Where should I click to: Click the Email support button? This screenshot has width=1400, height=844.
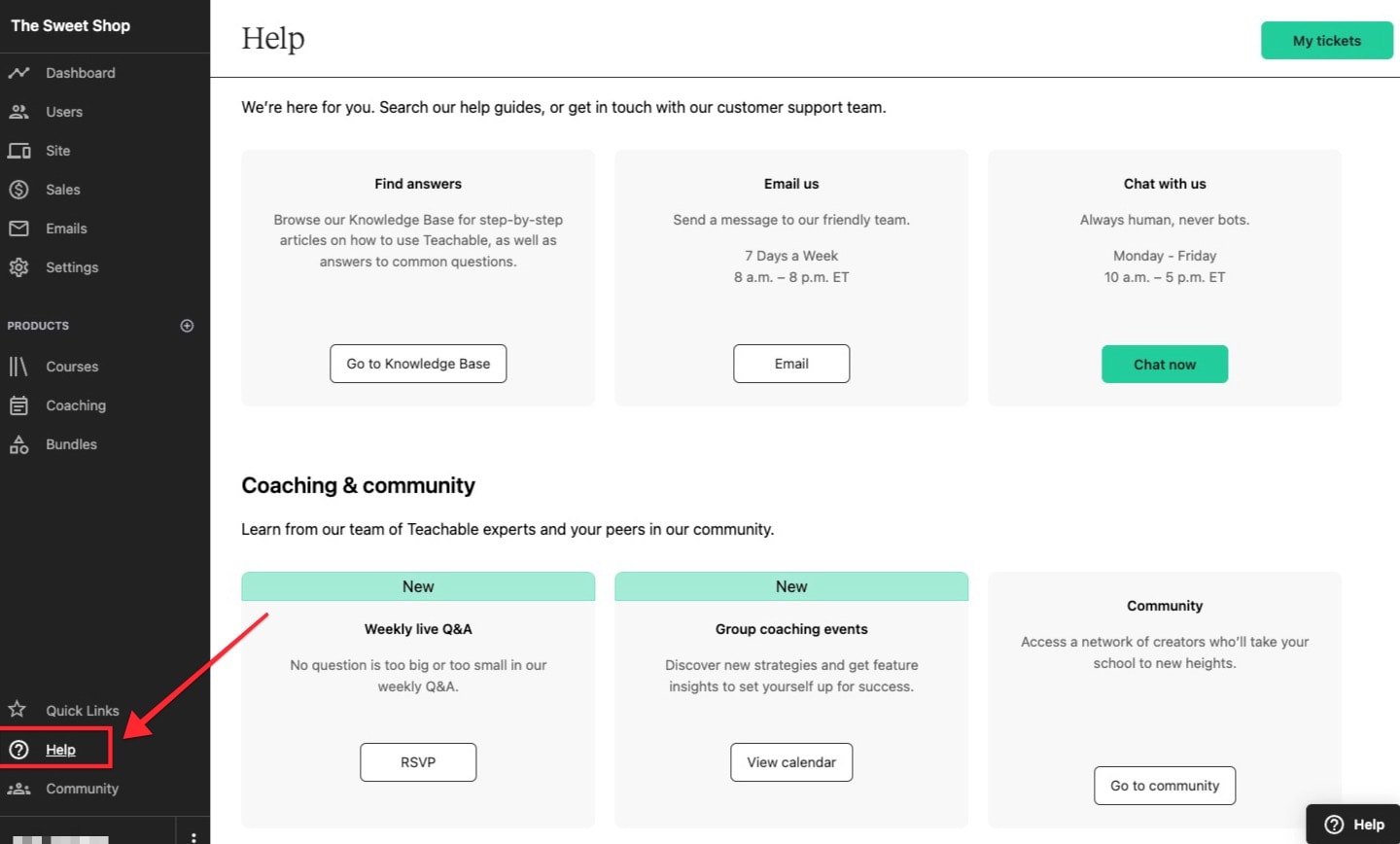(791, 364)
